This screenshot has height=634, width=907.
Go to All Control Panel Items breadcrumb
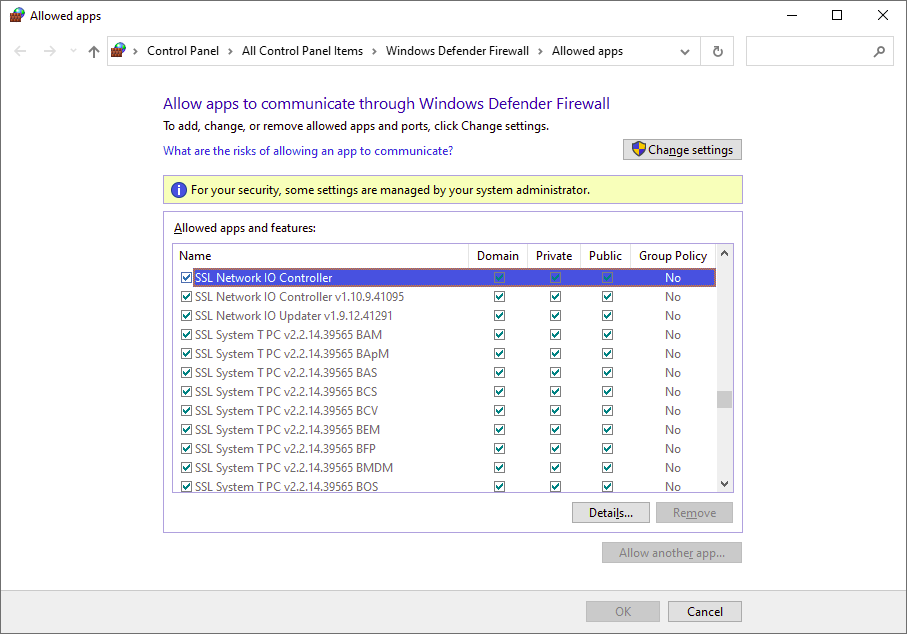pyautogui.click(x=303, y=51)
